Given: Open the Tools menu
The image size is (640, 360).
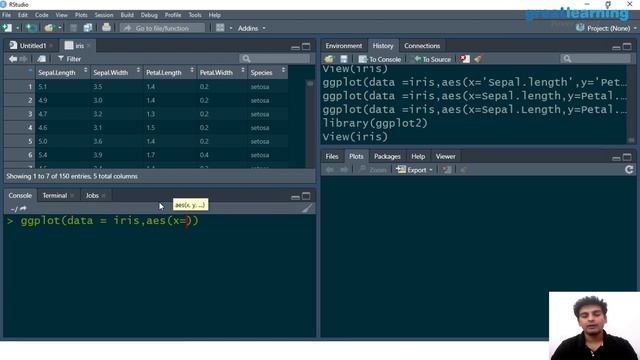Looking at the screenshot, I should (195, 15).
